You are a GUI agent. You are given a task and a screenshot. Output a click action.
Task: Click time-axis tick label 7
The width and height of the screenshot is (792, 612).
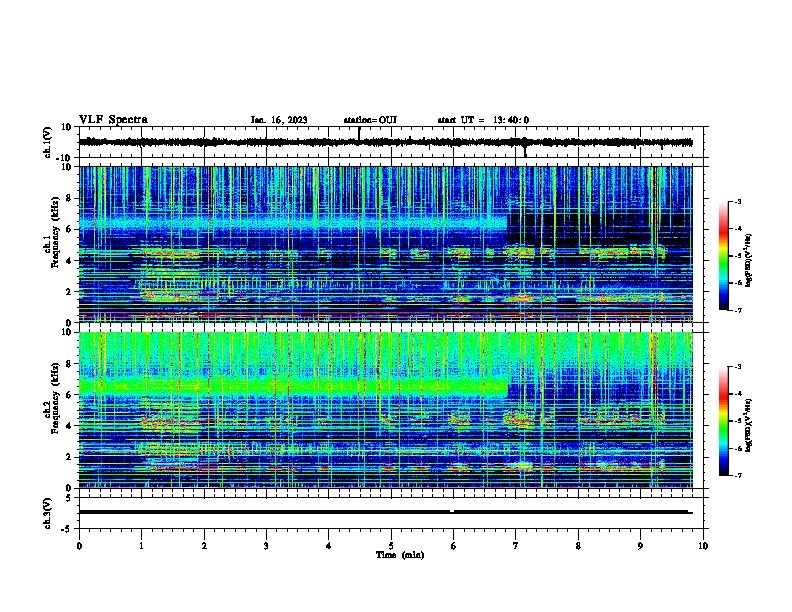[516, 546]
